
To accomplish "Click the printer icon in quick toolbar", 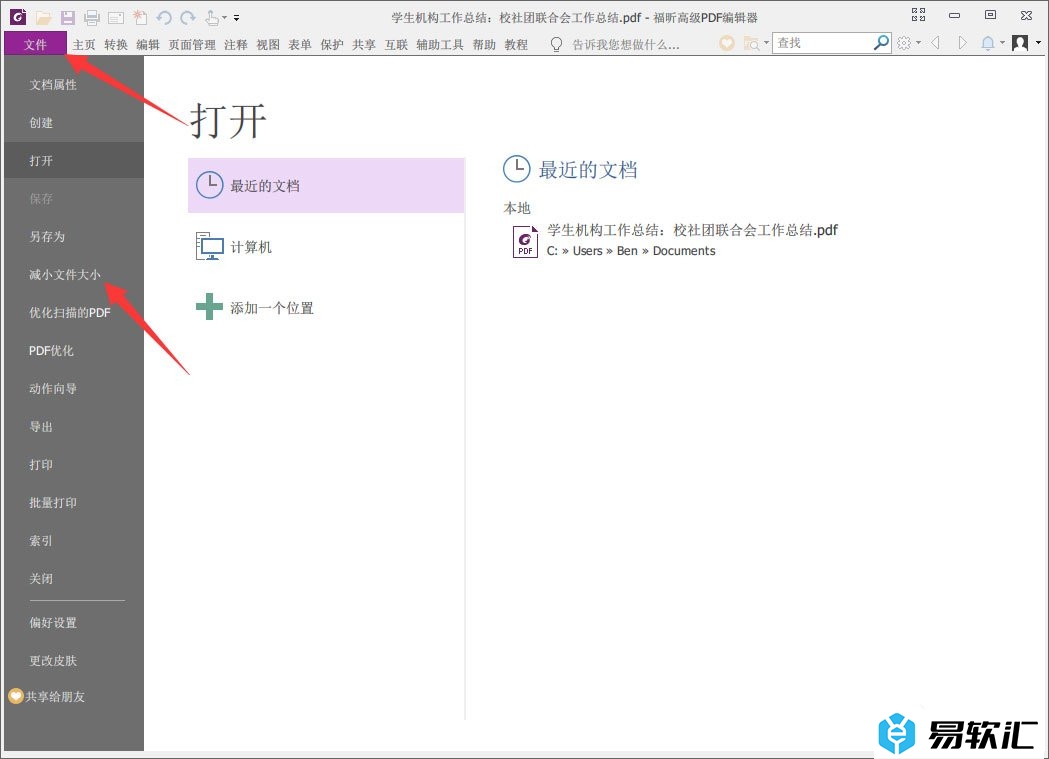I will tap(92, 17).
